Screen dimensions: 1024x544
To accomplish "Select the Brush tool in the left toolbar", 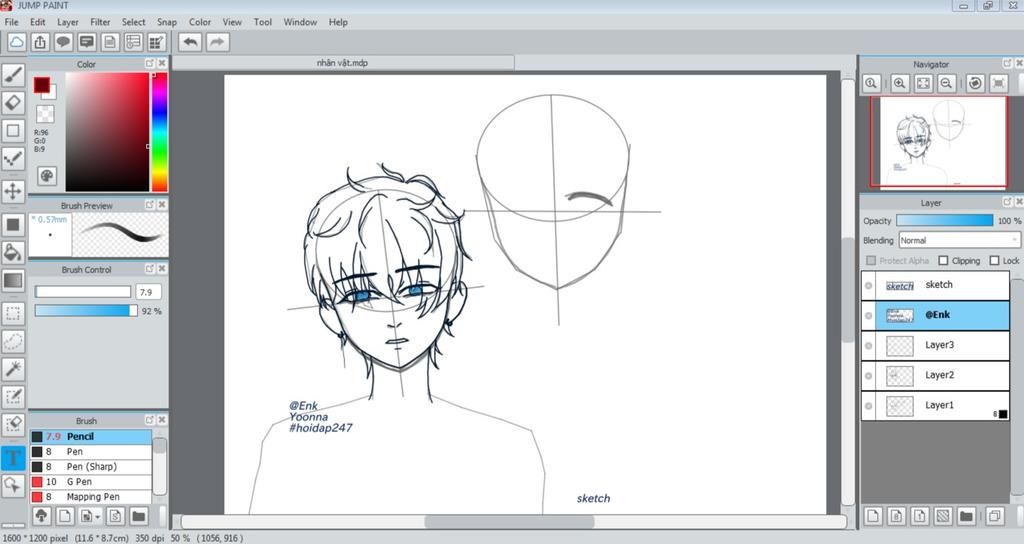I will [x=13, y=74].
